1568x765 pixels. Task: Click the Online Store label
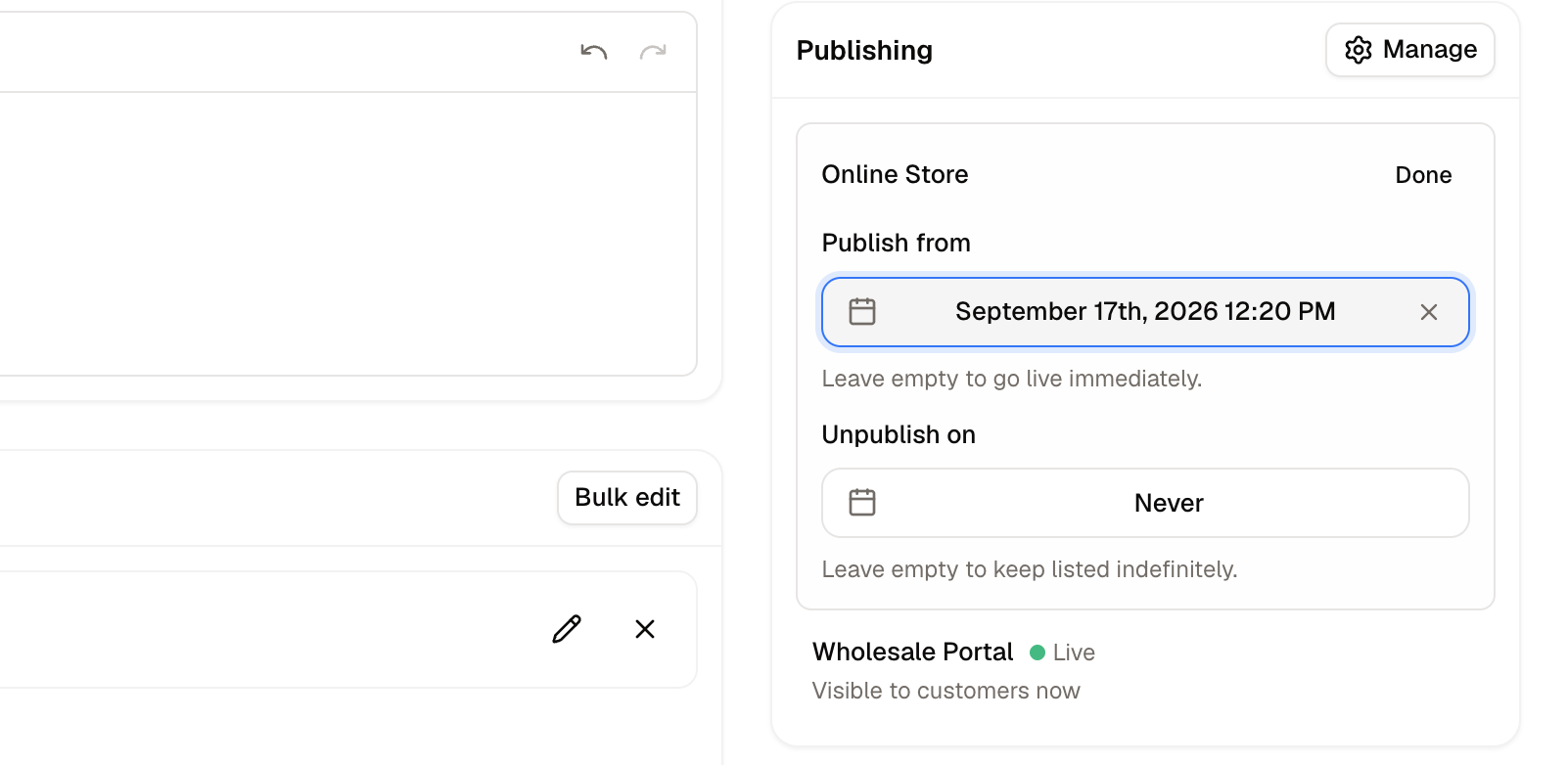click(x=895, y=174)
